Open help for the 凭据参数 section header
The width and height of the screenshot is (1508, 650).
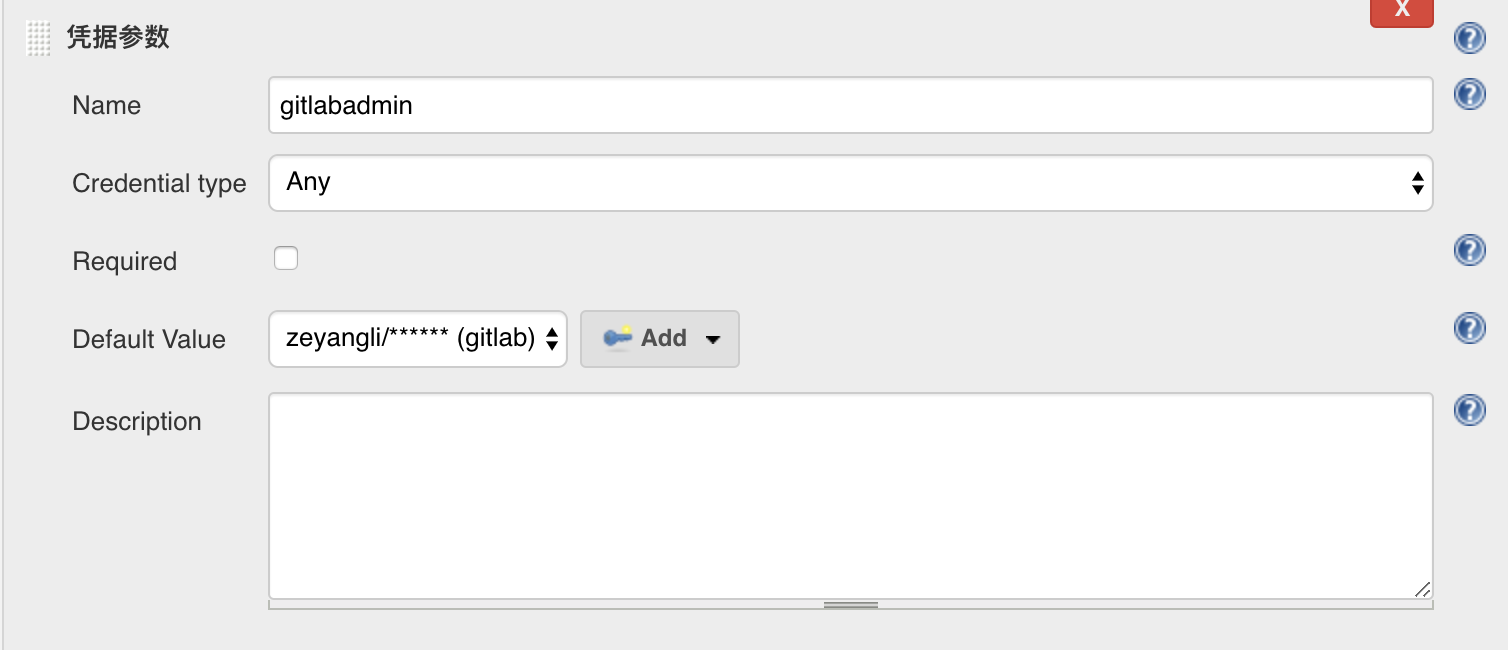1468,39
